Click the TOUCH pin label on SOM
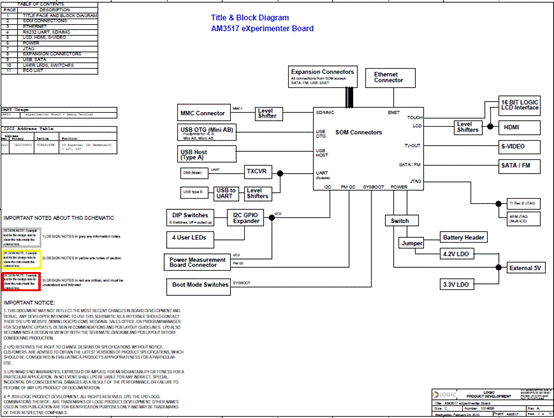The height and width of the screenshot is (418, 554). coord(414,118)
